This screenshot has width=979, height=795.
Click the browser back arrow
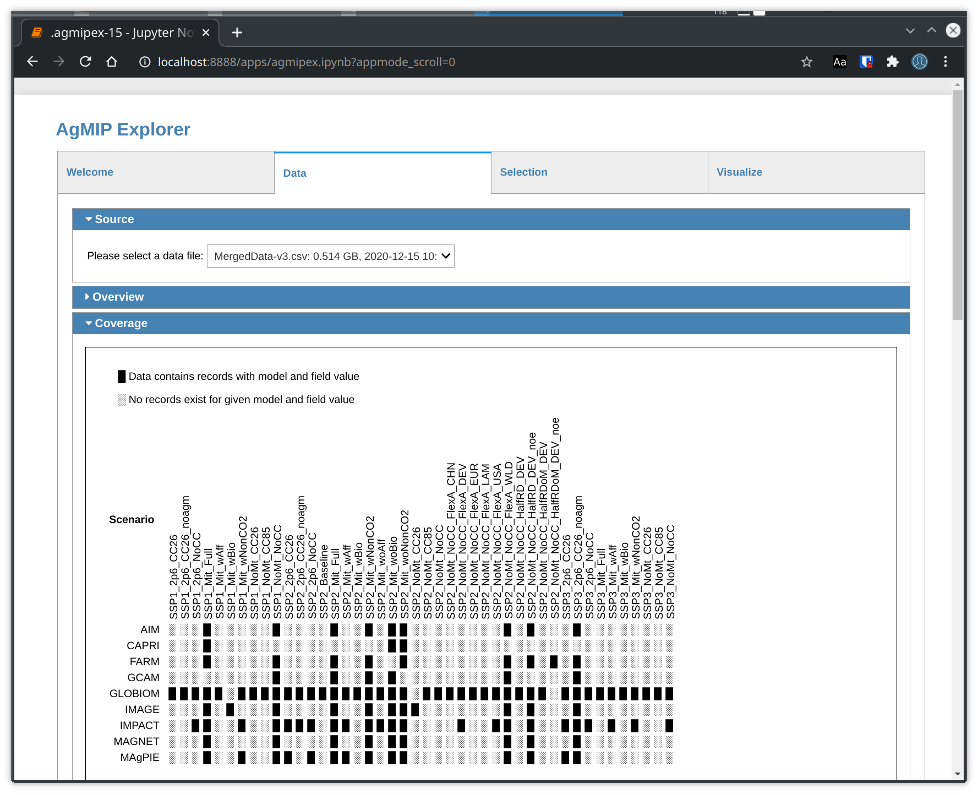coord(32,62)
